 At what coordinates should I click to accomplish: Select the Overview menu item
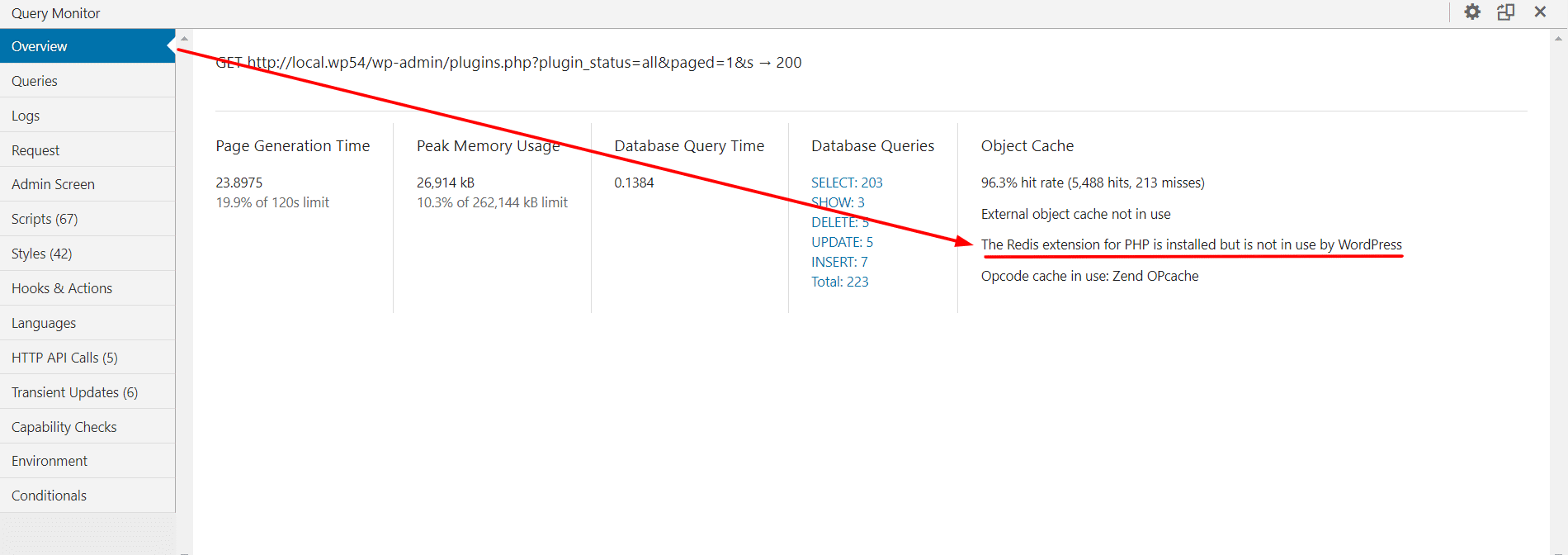tap(87, 46)
